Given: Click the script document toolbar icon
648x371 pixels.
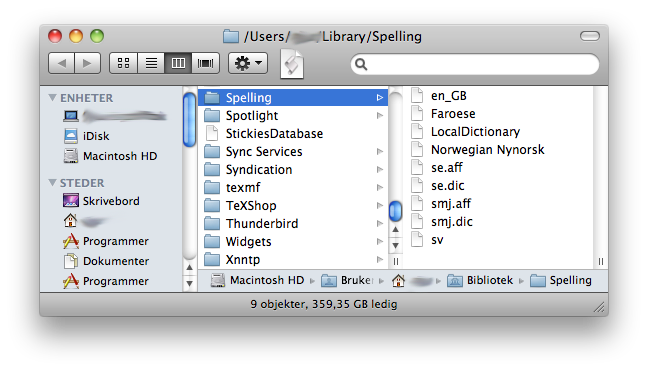Looking at the screenshot, I should click(x=292, y=64).
